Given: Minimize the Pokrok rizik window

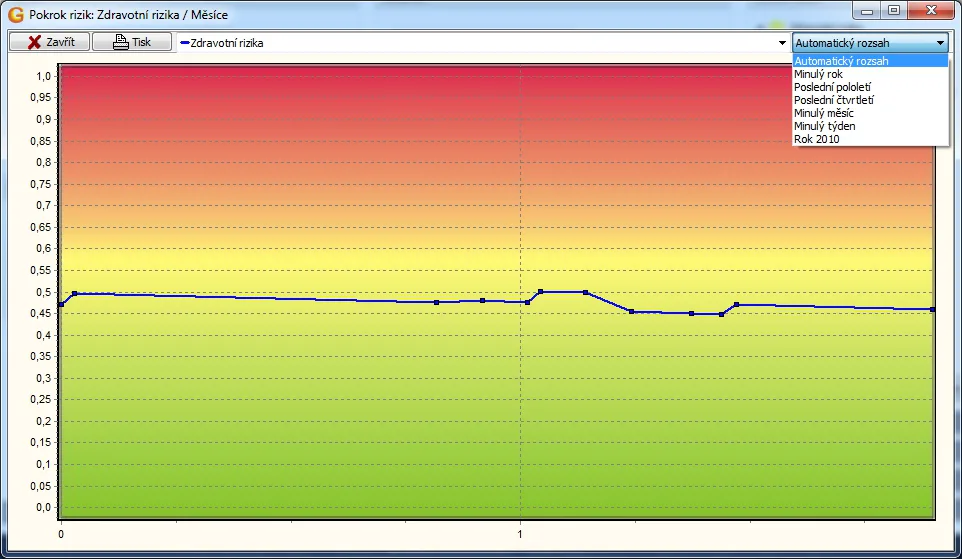Looking at the screenshot, I should [x=866, y=10].
